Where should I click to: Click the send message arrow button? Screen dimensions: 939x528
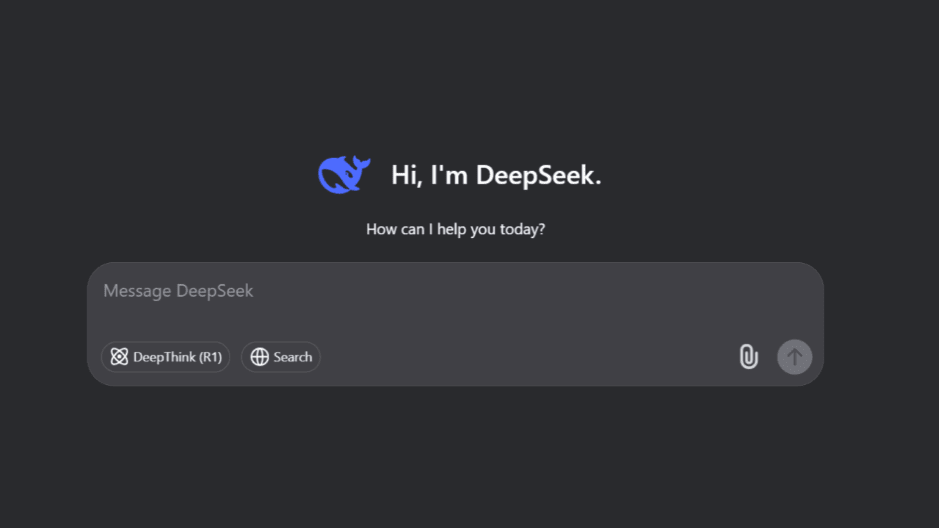coord(794,357)
